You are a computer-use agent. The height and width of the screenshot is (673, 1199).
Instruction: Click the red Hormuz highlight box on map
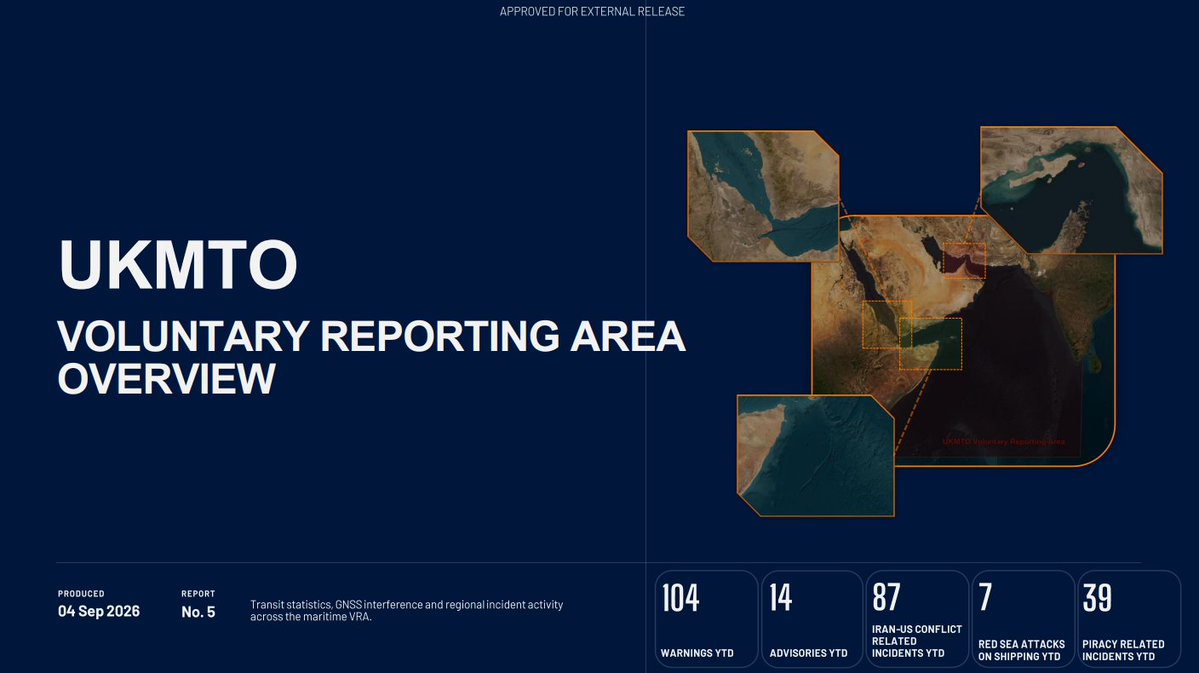[963, 261]
